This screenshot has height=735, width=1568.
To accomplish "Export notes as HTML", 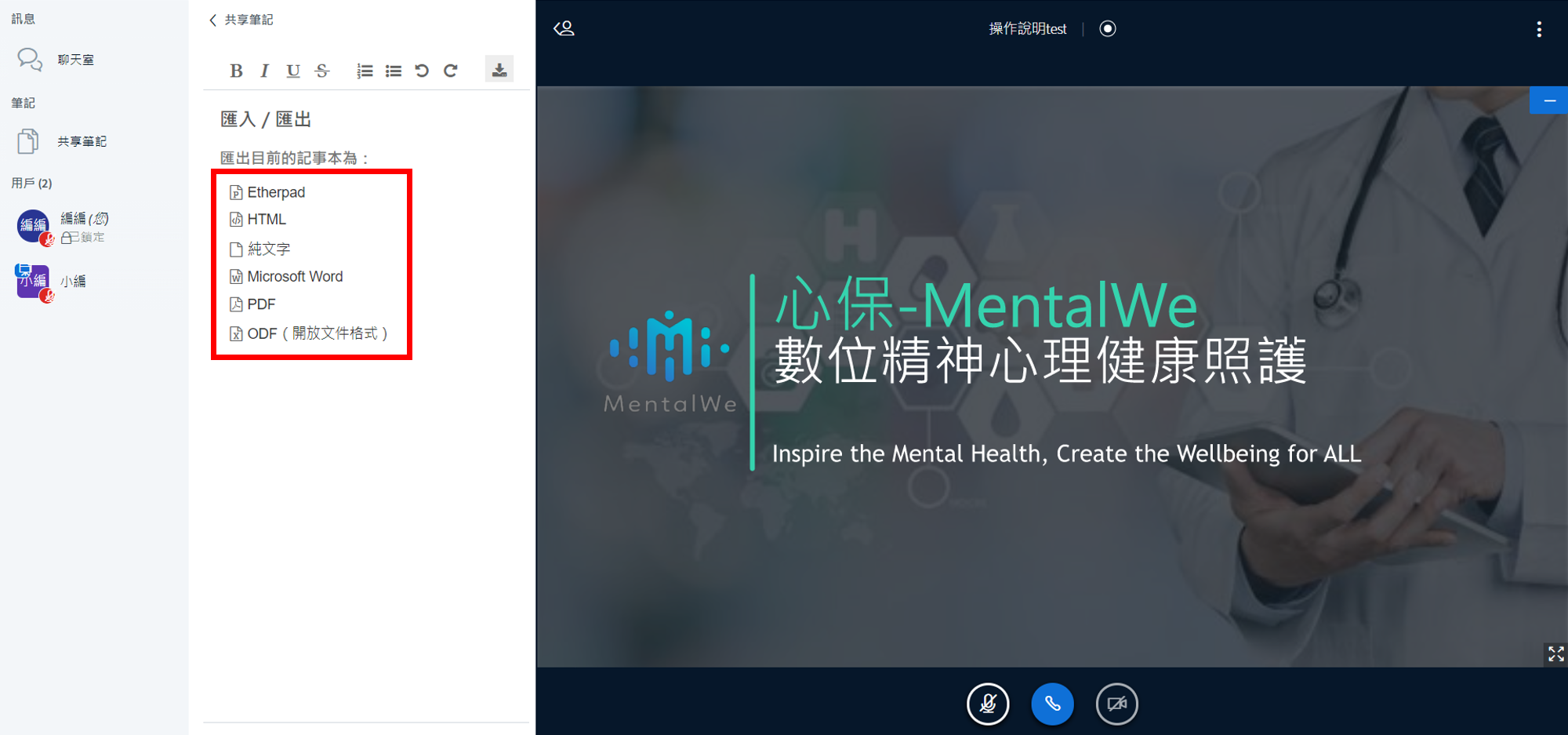I will click(x=258, y=220).
